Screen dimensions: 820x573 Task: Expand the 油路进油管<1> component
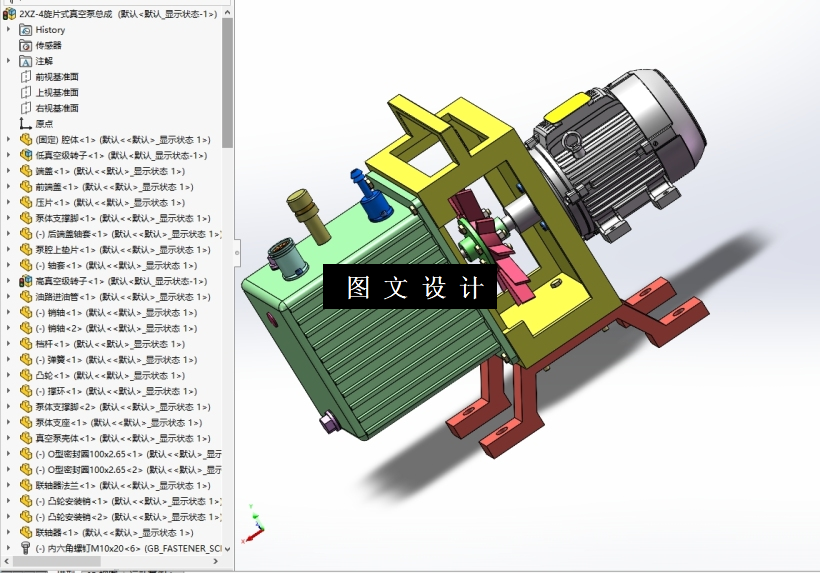tap(8, 296)
